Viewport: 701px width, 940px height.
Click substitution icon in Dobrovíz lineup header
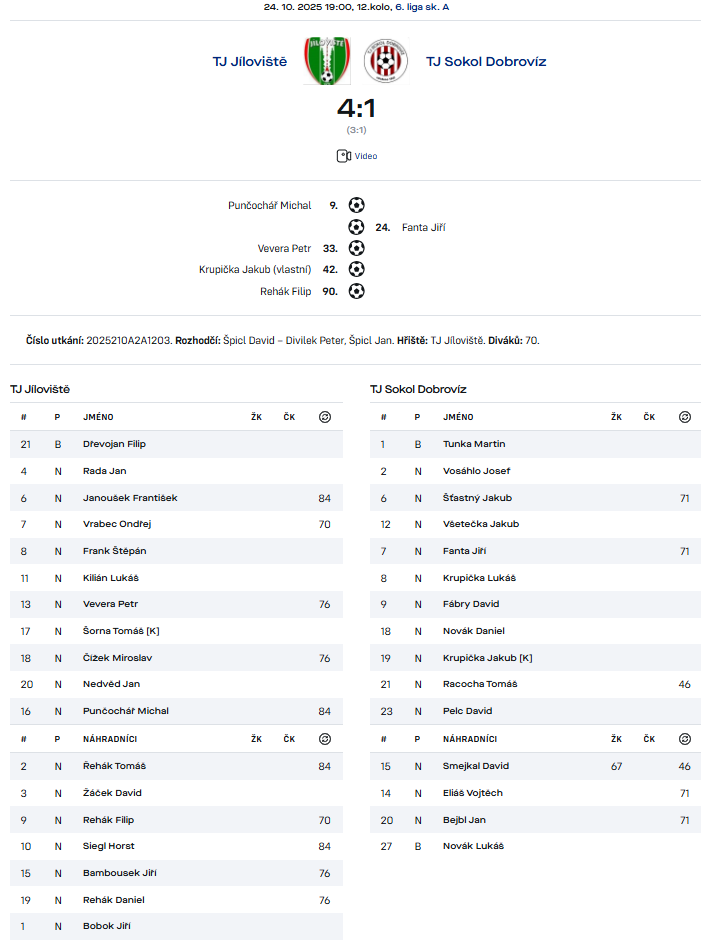(x=684, y=417)
